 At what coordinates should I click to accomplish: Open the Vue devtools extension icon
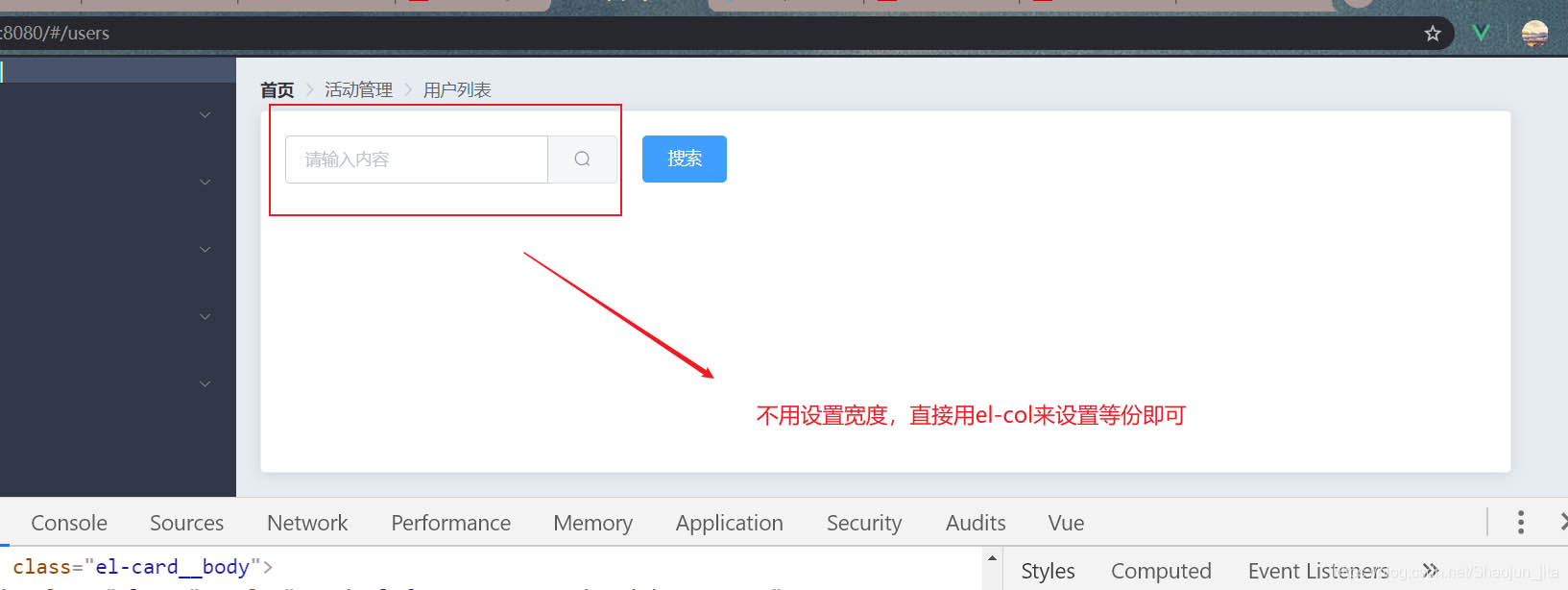tap(1482, 34)
